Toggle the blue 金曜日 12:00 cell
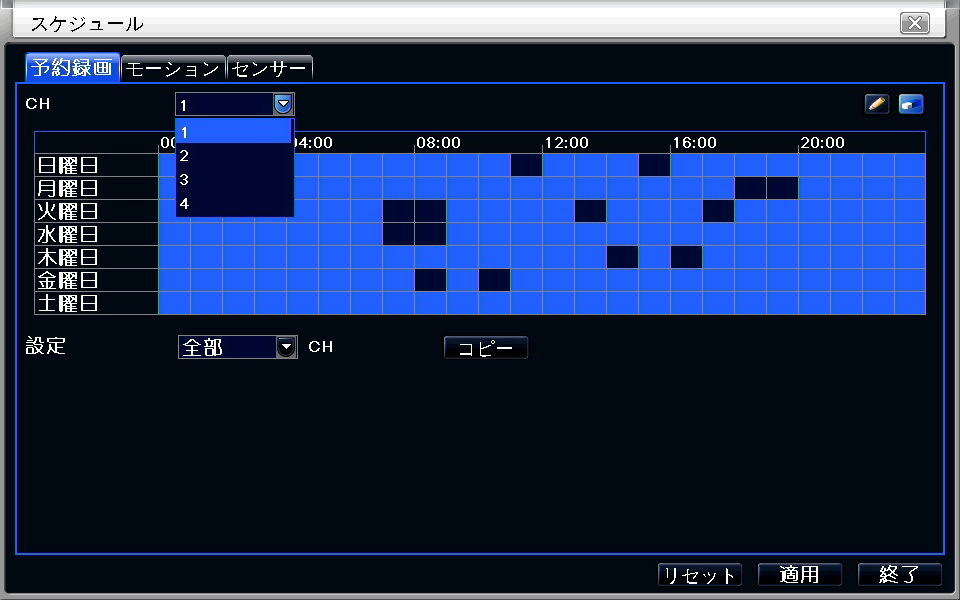 click(558, 280)
